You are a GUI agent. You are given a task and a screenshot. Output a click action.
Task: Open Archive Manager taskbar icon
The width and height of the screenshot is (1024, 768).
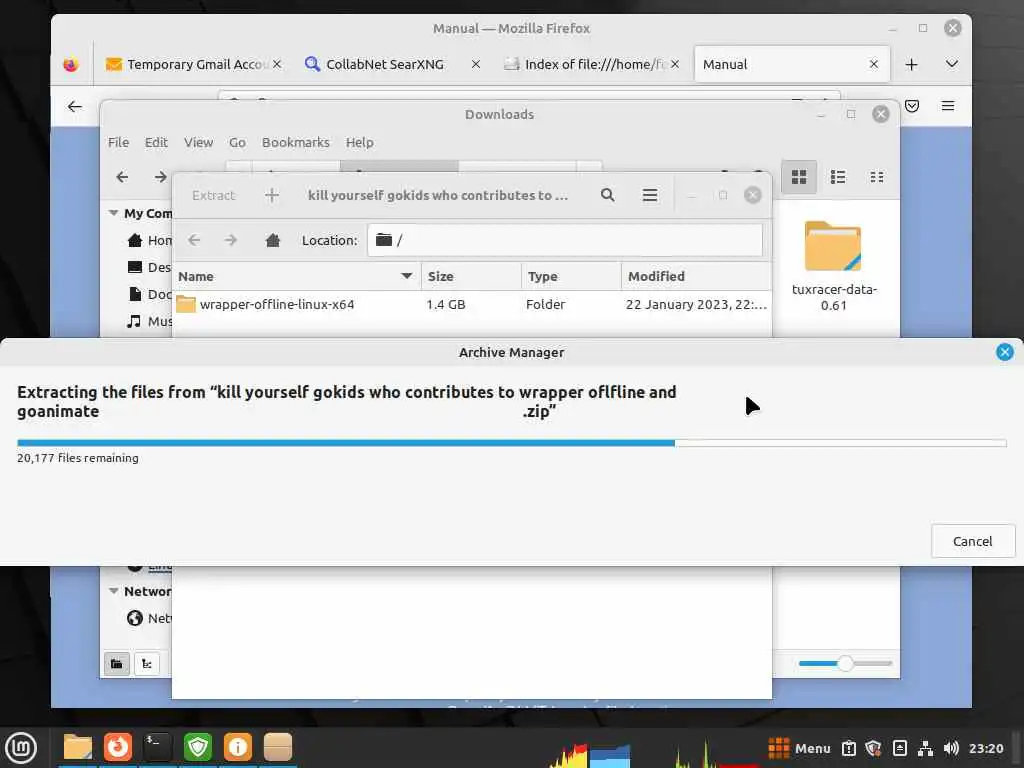point(278,747)
